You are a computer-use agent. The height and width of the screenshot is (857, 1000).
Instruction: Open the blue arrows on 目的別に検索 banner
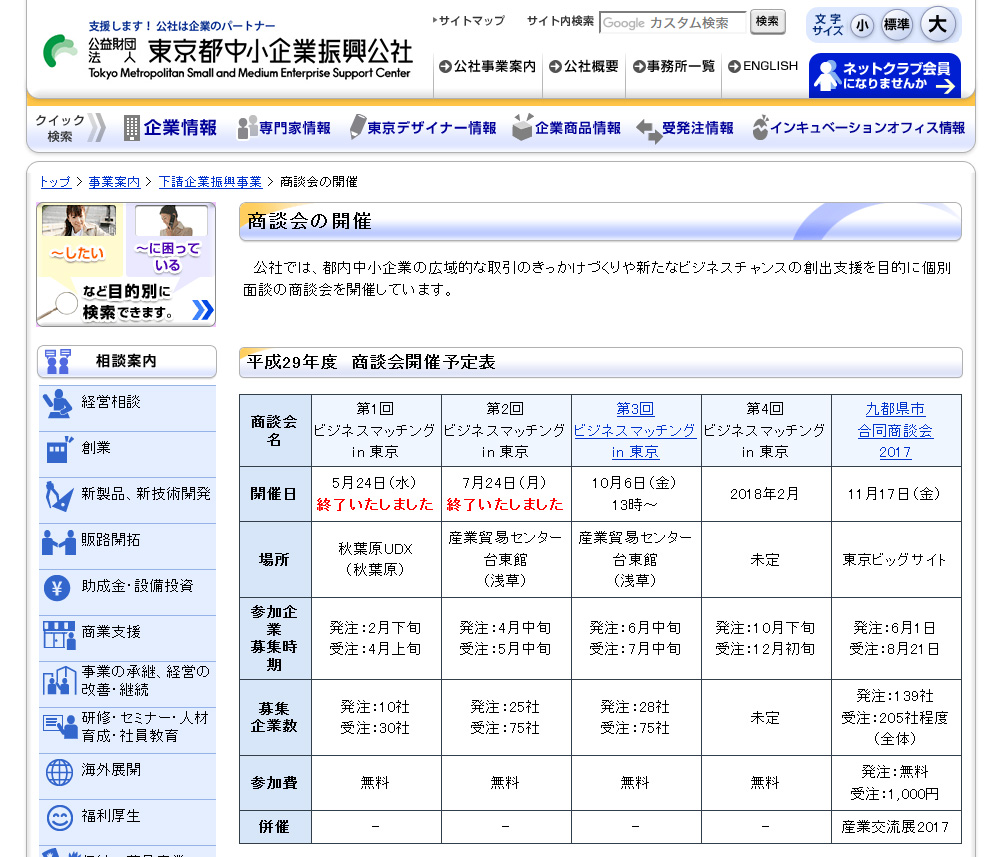[x=202, y=310]
